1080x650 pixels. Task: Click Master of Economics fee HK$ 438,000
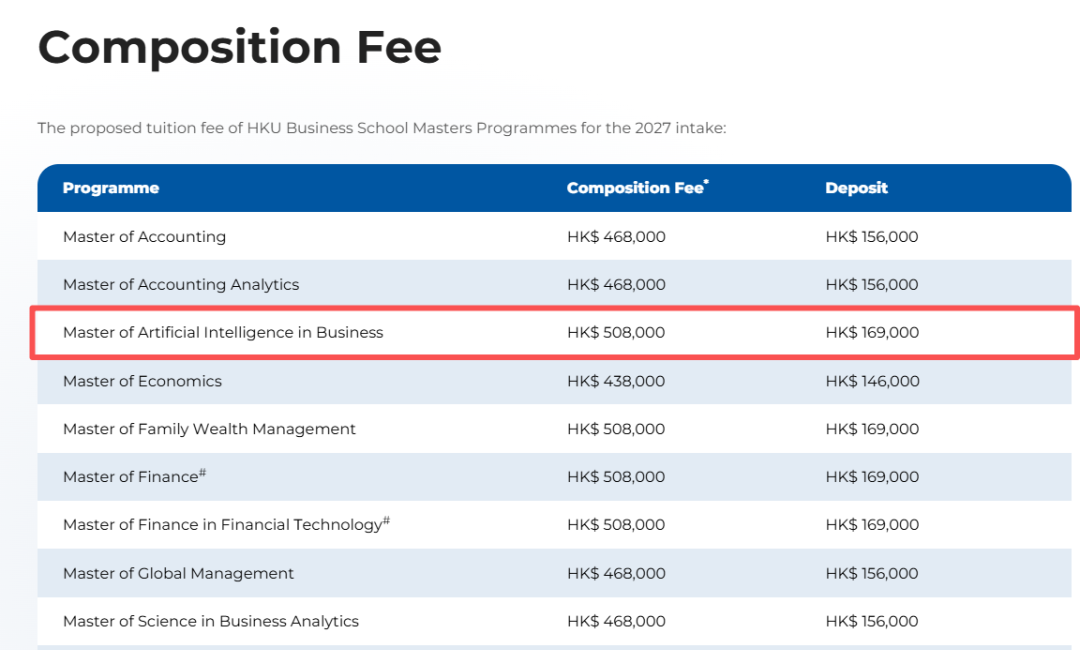616,381
